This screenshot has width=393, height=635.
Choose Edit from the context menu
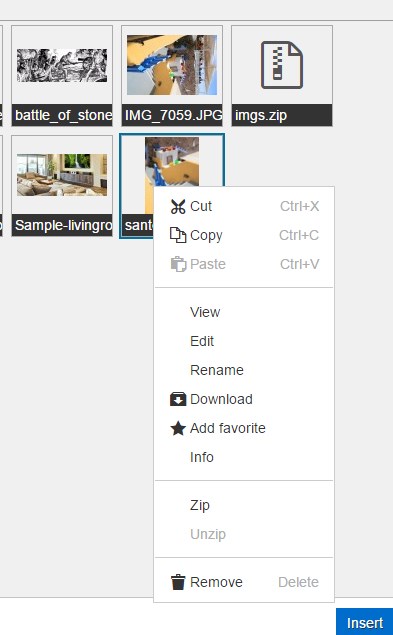click(202, 341)
